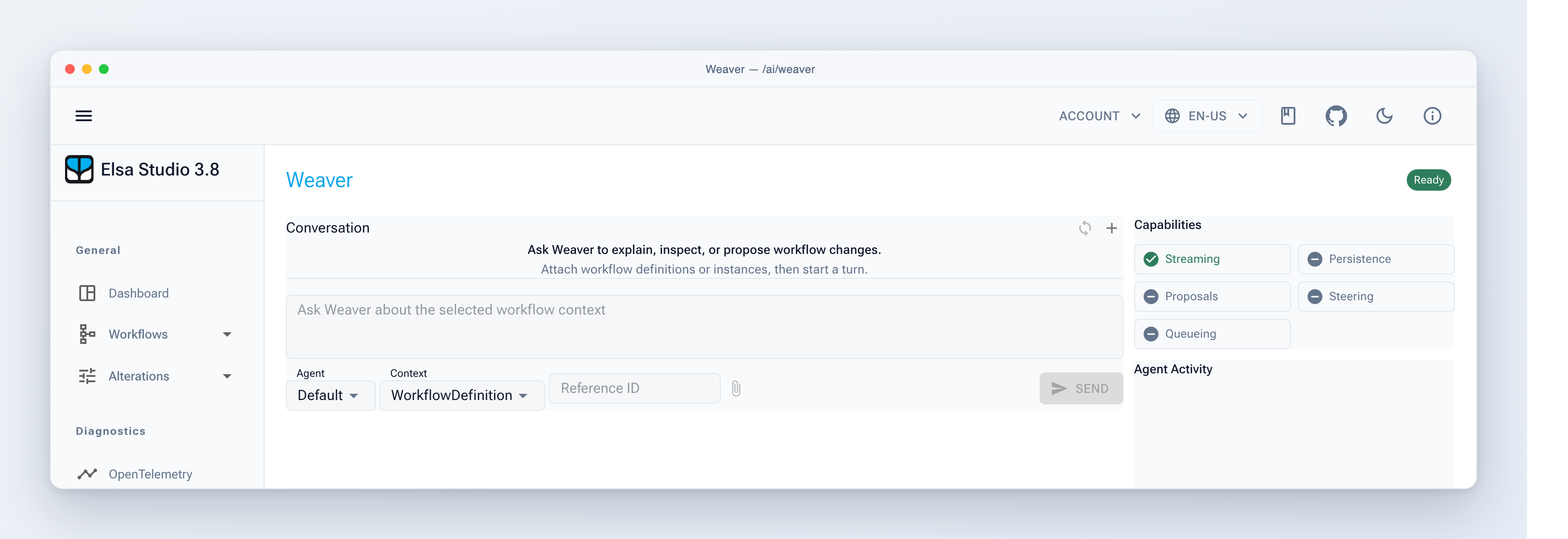Image resolution: width=1568 pixels, height=539 pixels.
Task: Switch to dark mode moon icon
Action: 1384,115
